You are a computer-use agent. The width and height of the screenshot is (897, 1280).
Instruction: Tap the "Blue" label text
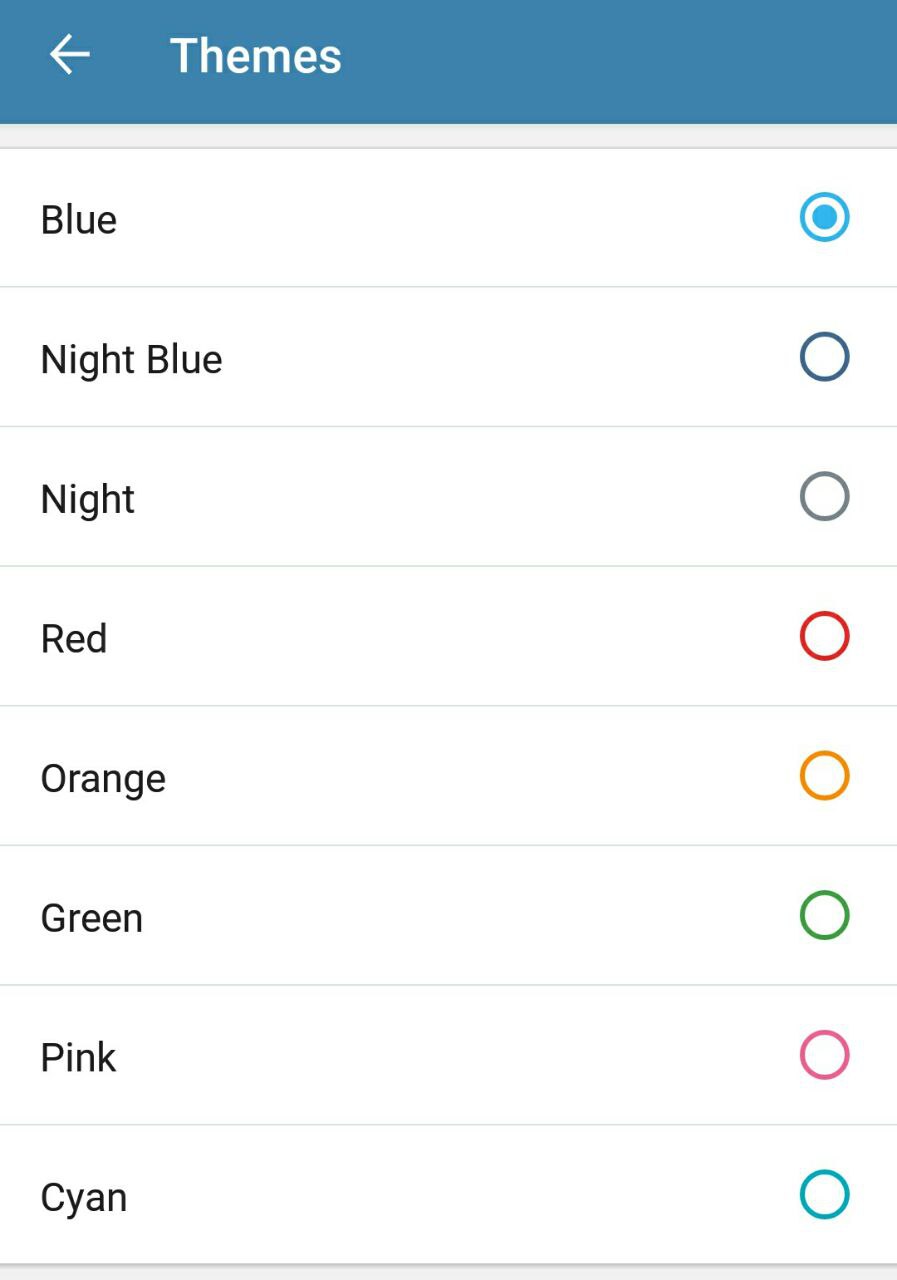(79, 219)
